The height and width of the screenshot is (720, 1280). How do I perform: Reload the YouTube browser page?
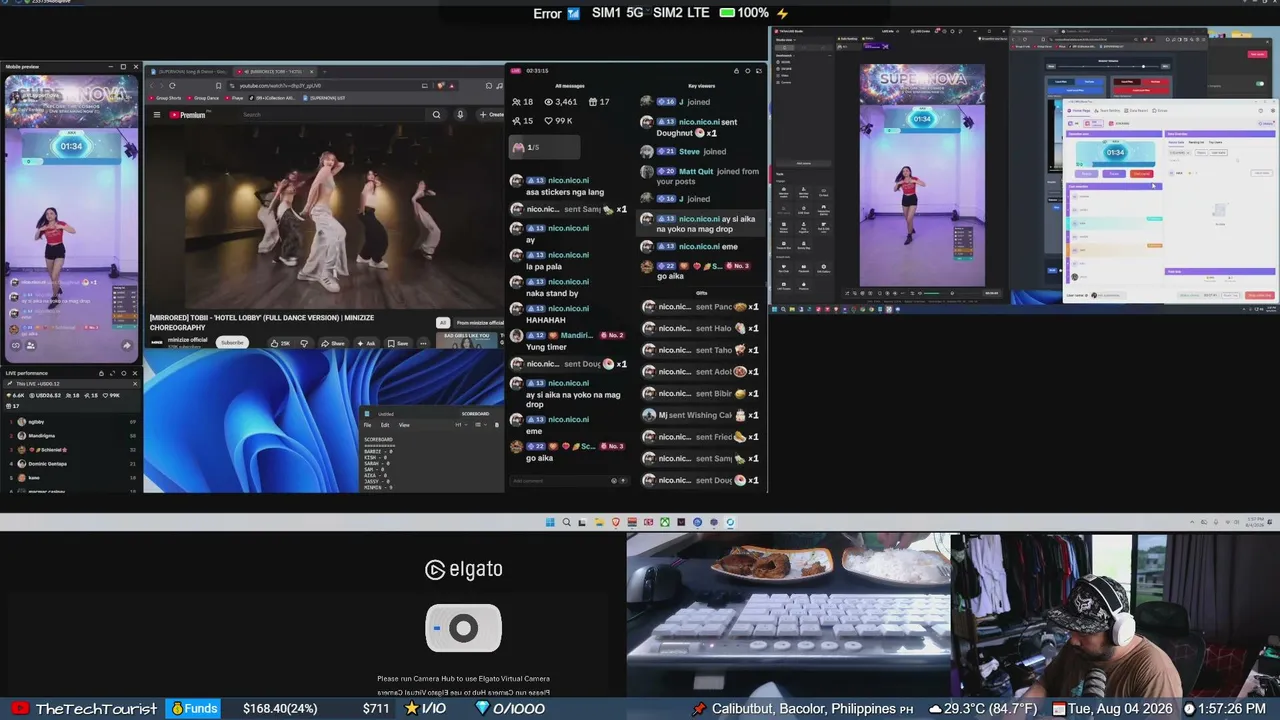pos(173,86)
